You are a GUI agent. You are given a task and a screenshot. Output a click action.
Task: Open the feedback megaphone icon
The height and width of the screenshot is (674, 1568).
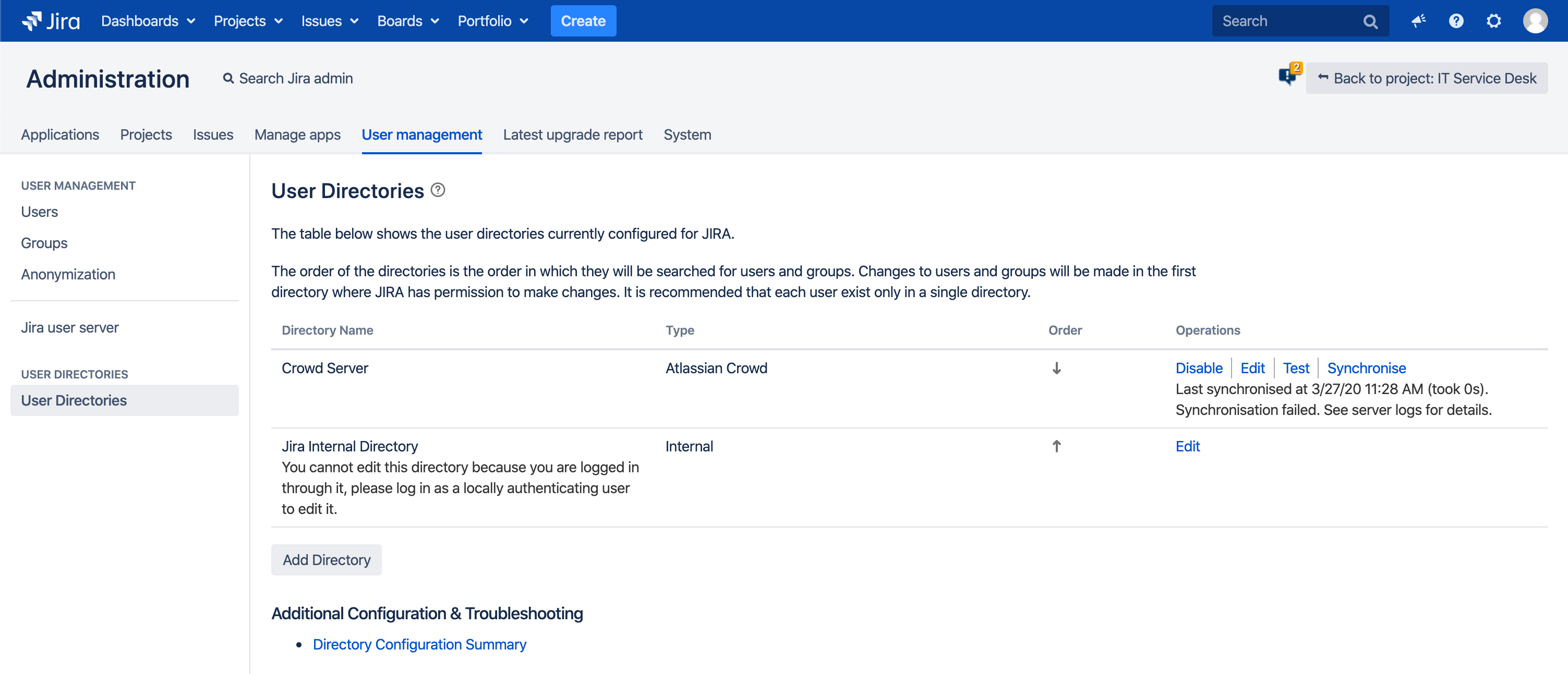point(1418,21)
